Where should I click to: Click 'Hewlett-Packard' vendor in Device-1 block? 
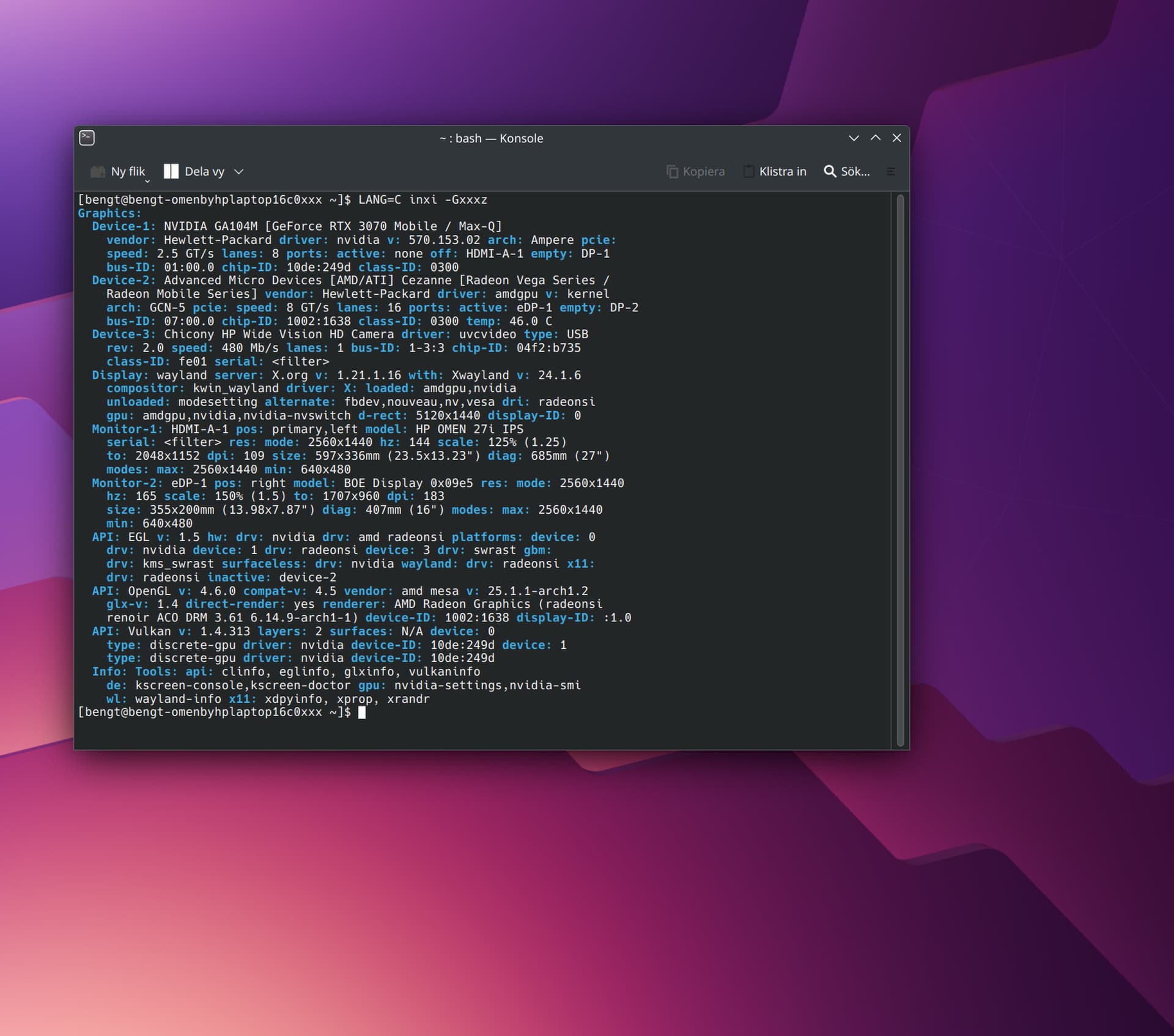tap(218, 240)
